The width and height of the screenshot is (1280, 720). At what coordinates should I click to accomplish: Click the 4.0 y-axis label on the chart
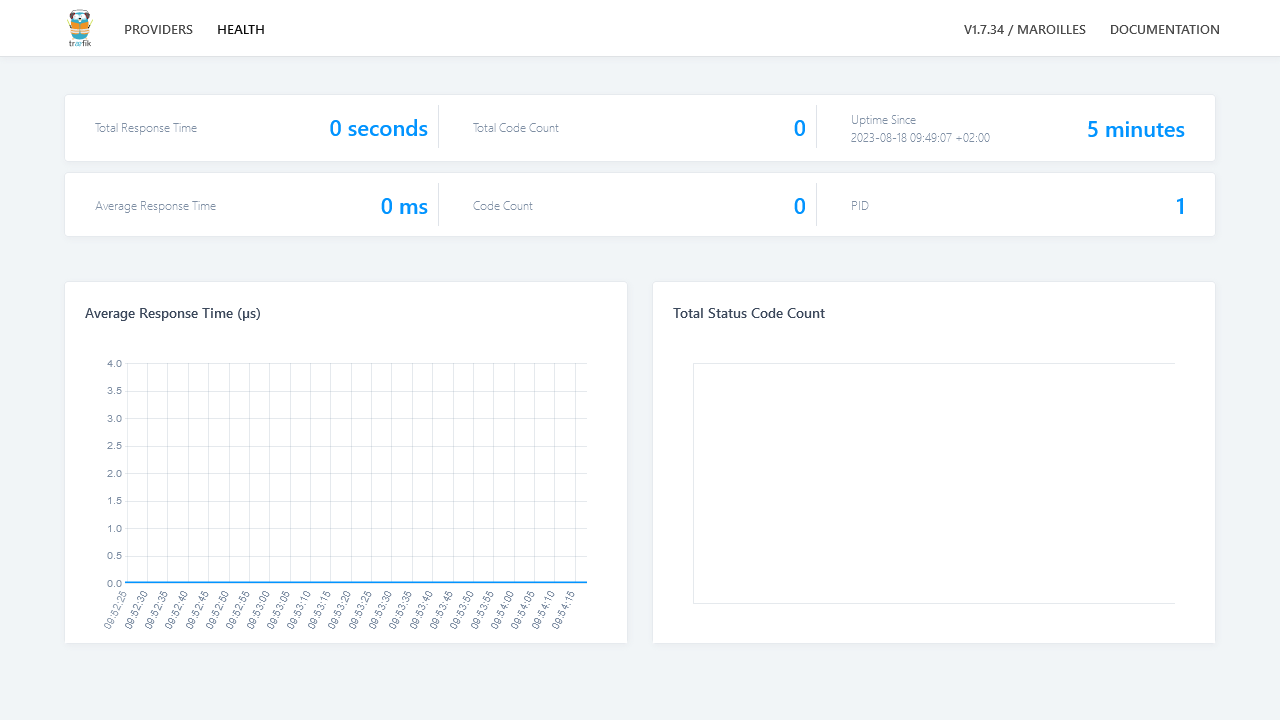pos(114,363)
